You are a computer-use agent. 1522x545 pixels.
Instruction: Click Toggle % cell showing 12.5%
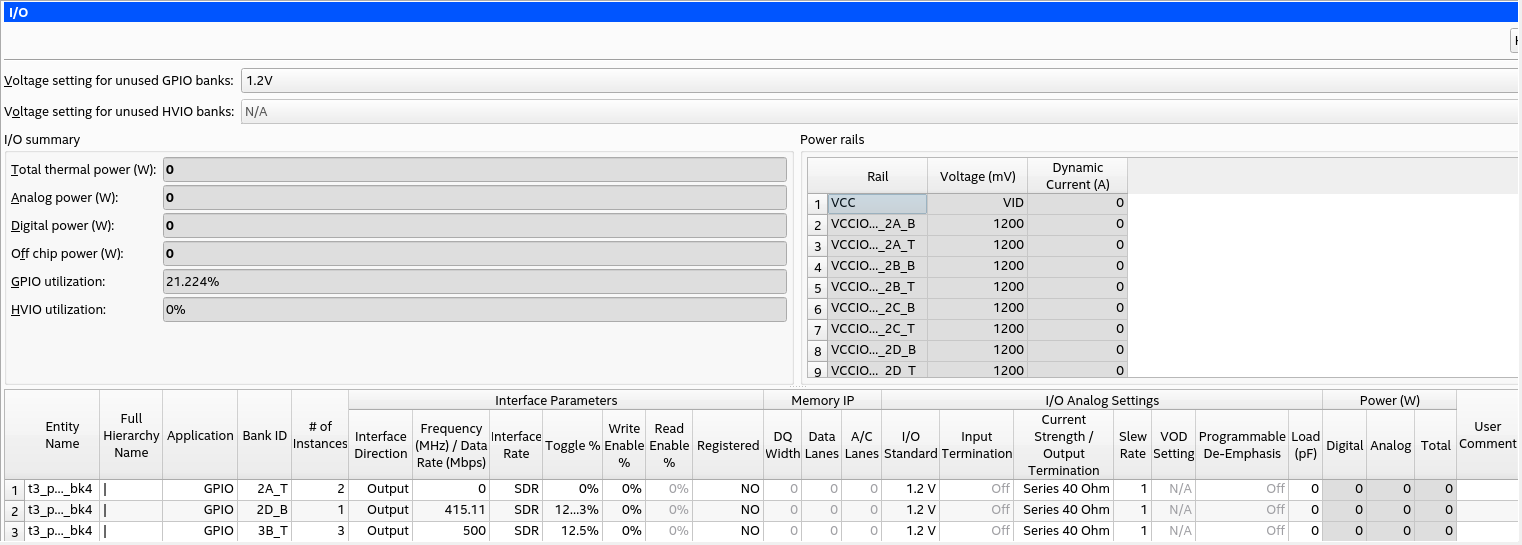point(574,531)
